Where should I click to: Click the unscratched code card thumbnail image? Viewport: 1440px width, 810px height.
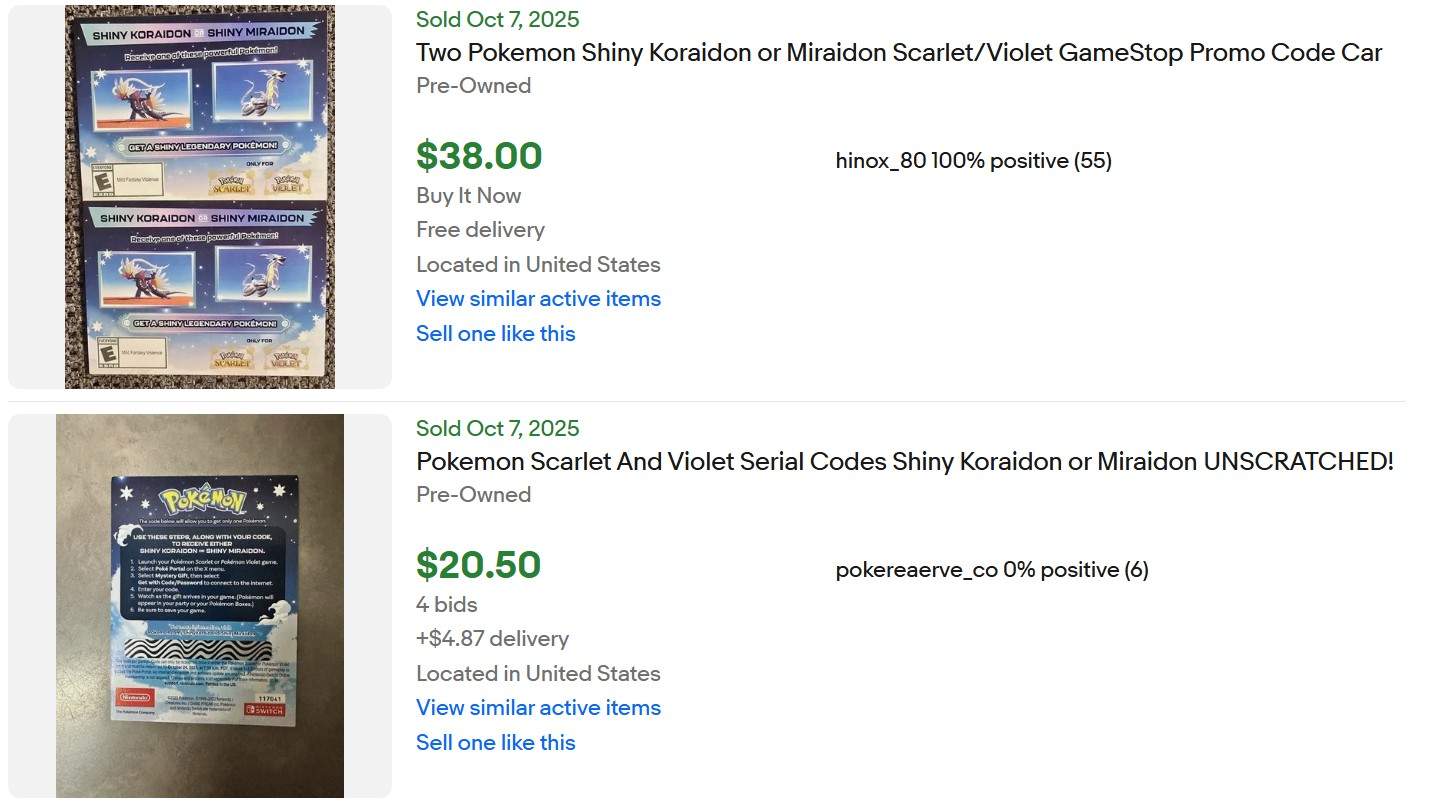pyautogui.click(x=200, y=605)
